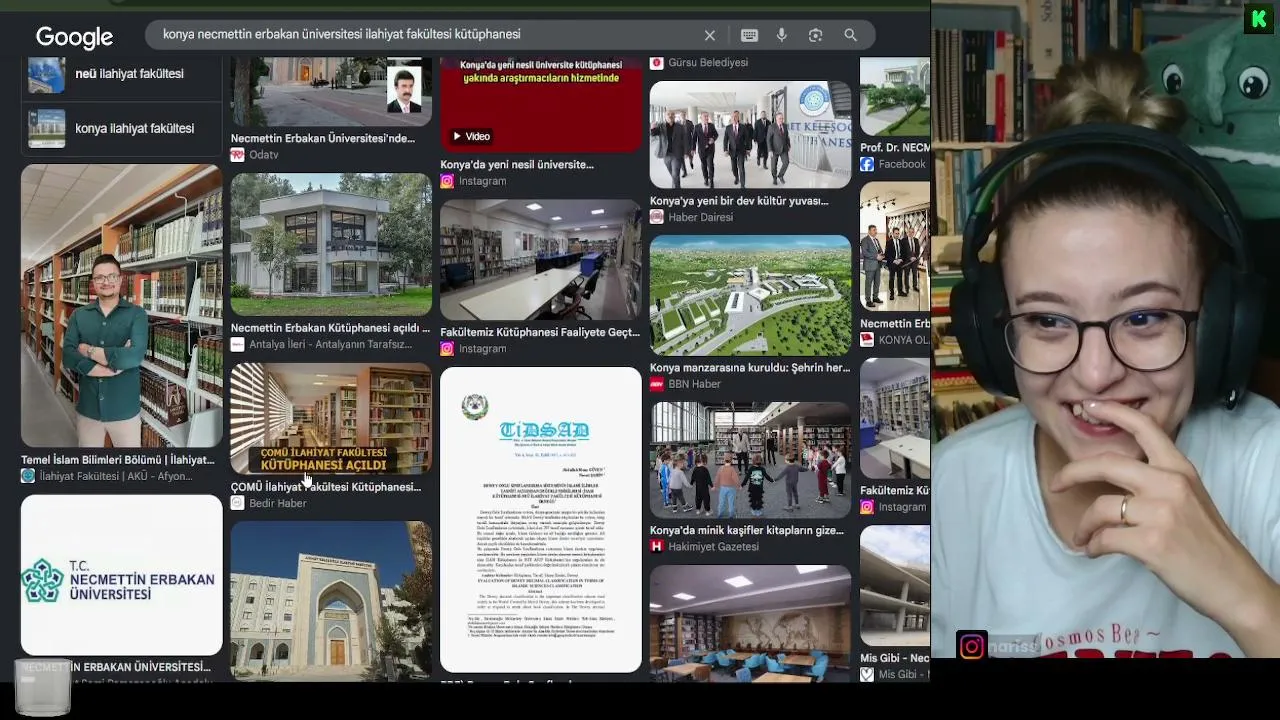Image resolution: width=1280 pixels, height=720 pixels.
Task: Click the Odatv source favicon
Action: point(238,155)
